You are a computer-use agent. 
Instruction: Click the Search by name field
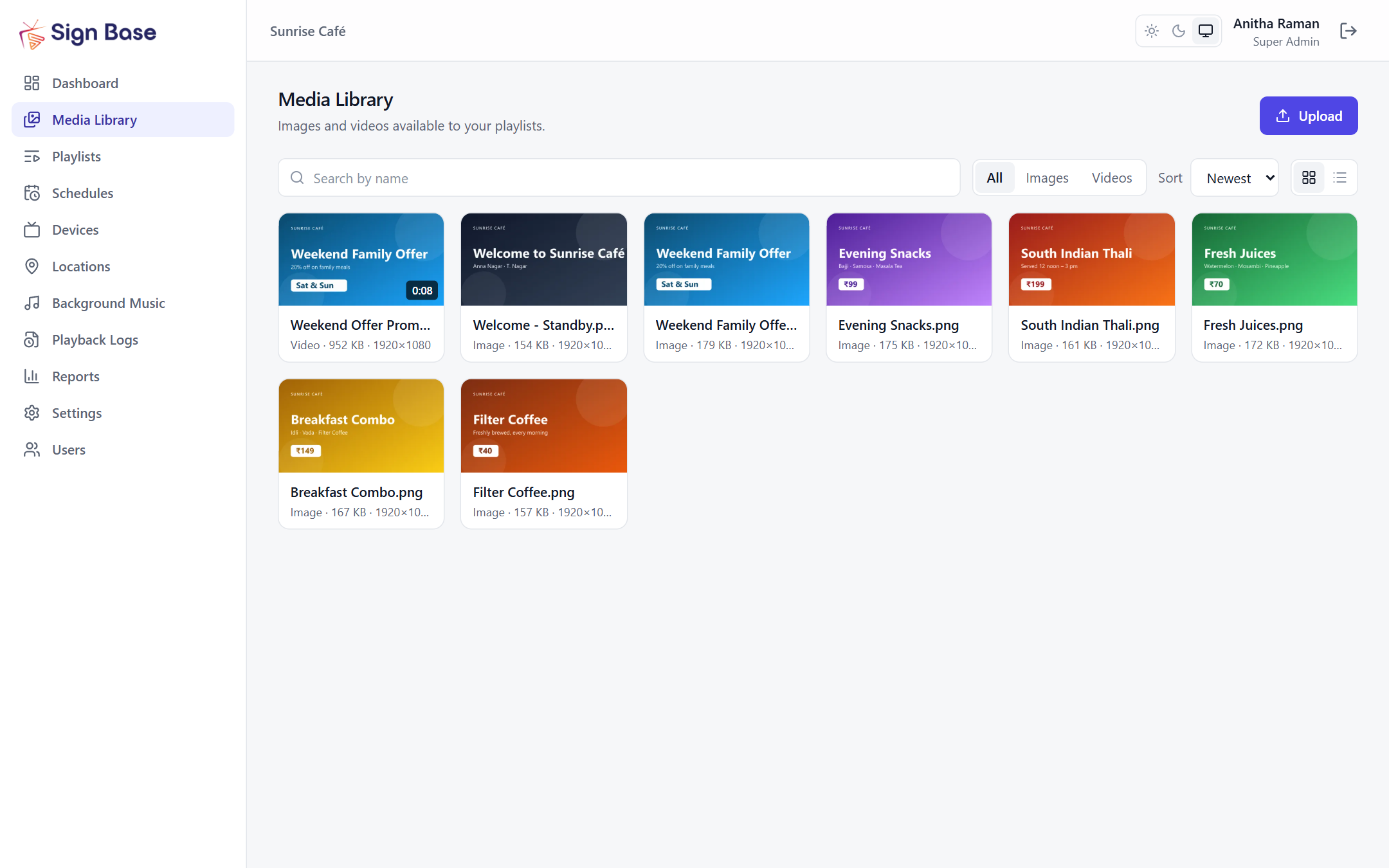coord(619,178)
